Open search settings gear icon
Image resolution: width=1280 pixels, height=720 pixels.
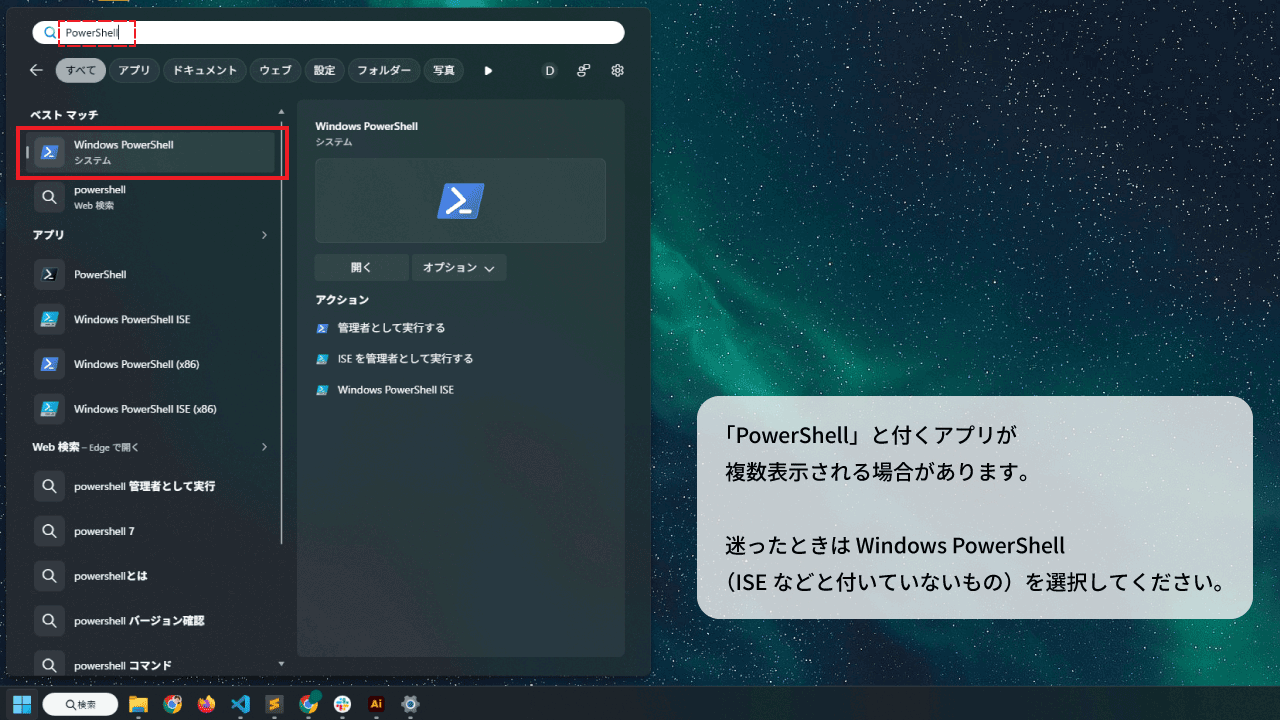(x=618, y=70)
